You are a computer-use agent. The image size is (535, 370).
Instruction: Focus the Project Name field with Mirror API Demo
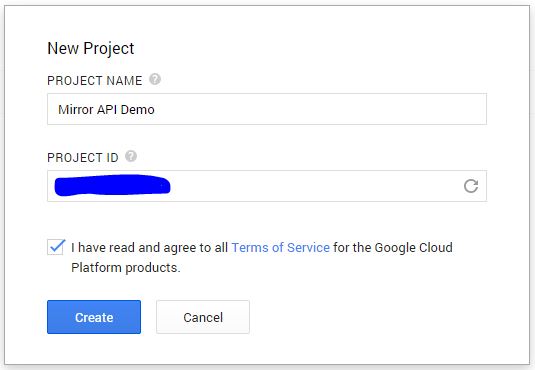coord(267,109)
